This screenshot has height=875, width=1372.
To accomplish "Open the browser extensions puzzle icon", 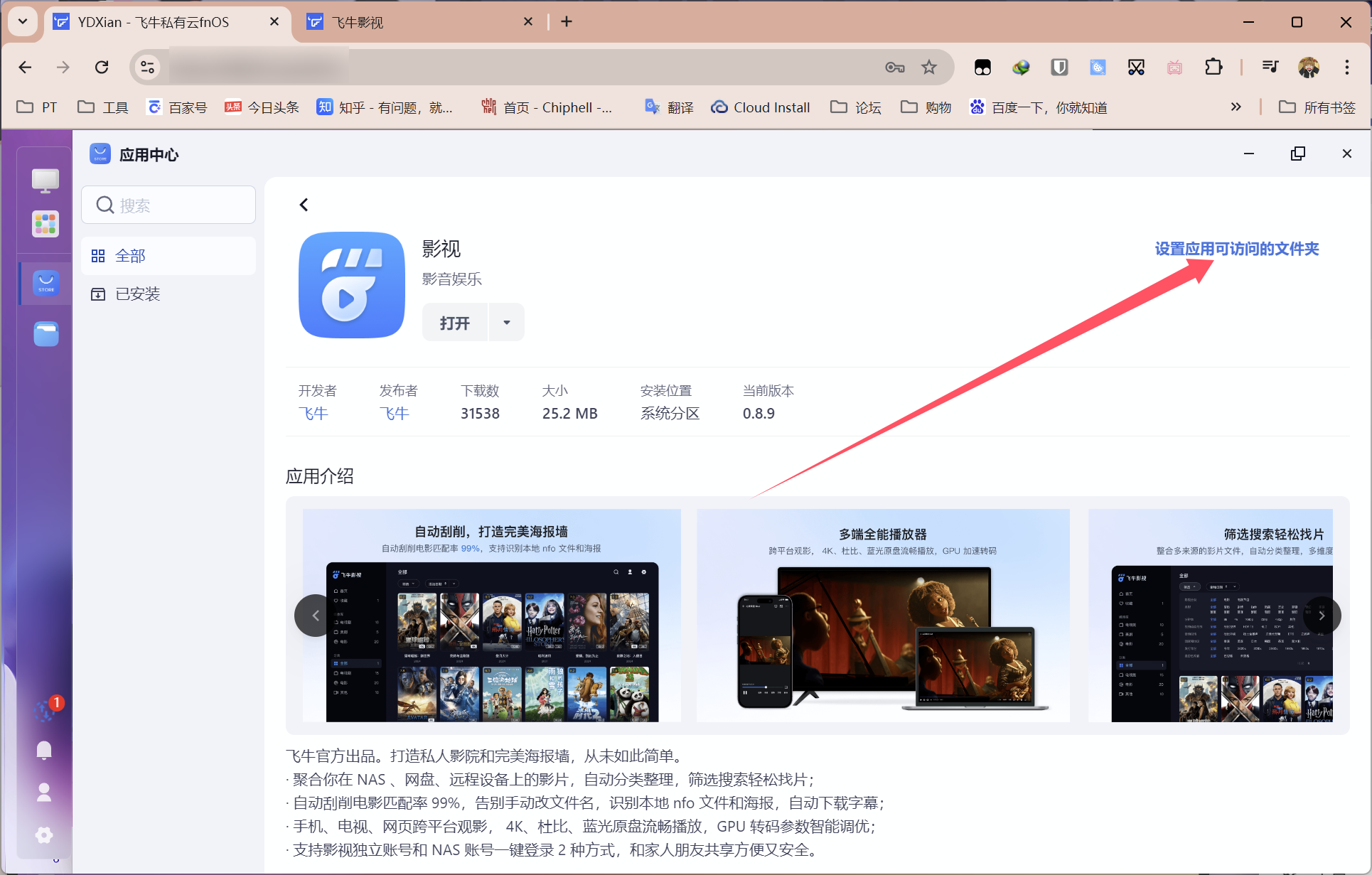I will (1213, 67).
